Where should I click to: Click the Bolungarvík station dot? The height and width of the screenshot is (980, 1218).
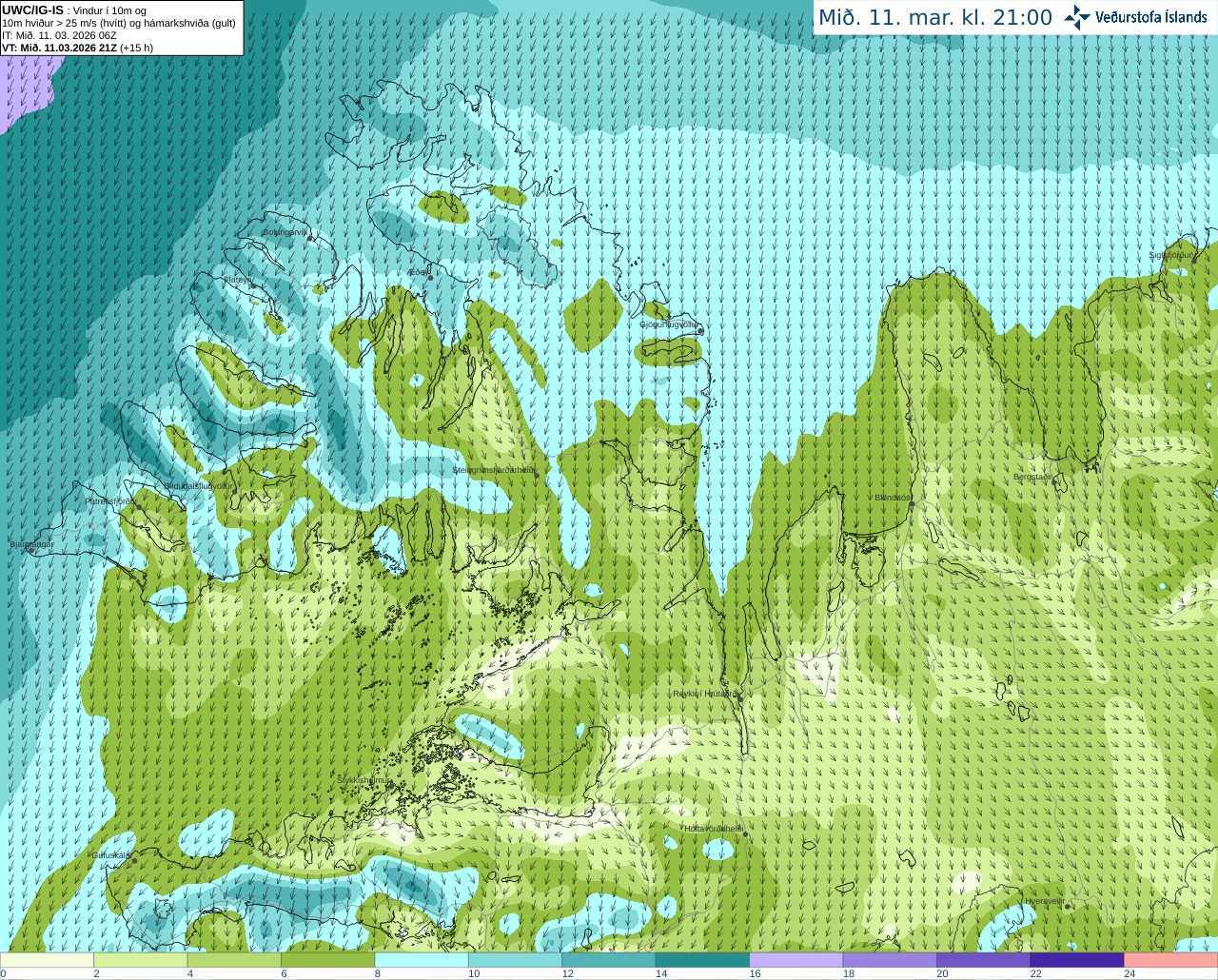tap(310, 238)
